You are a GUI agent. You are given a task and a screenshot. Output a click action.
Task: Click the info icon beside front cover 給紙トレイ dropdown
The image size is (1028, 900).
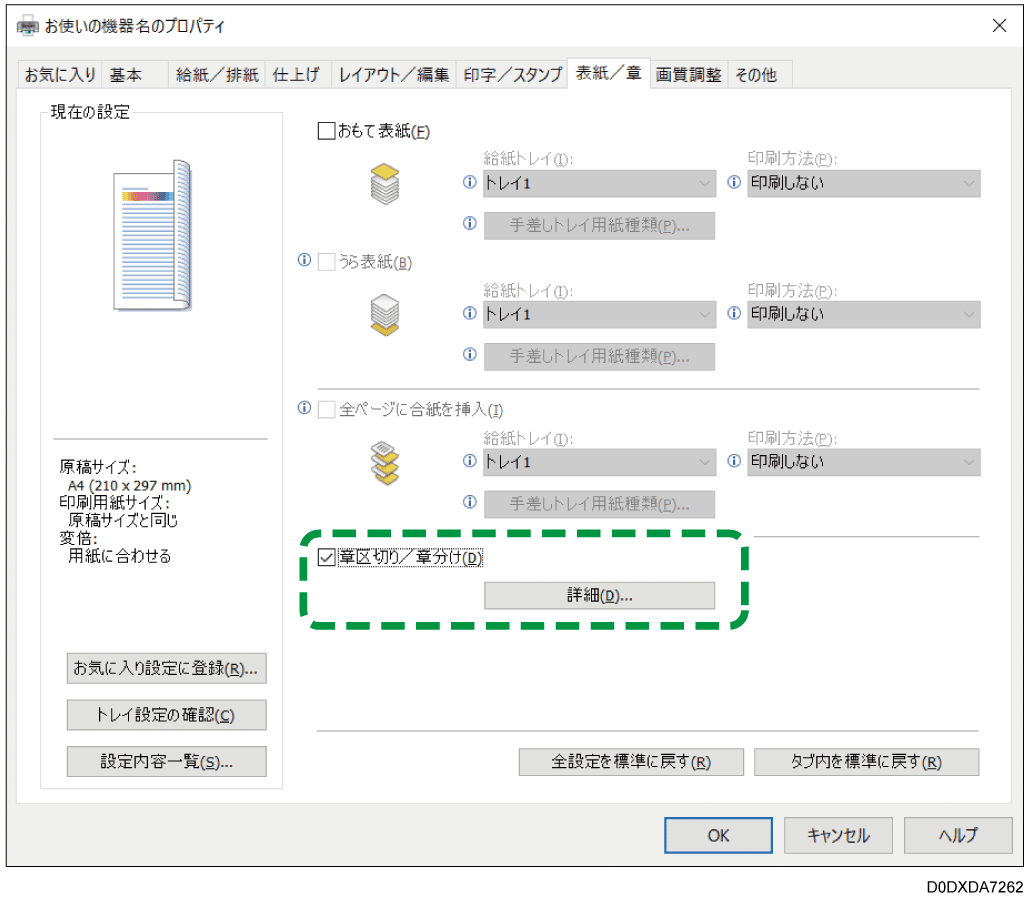pos(470,182)
